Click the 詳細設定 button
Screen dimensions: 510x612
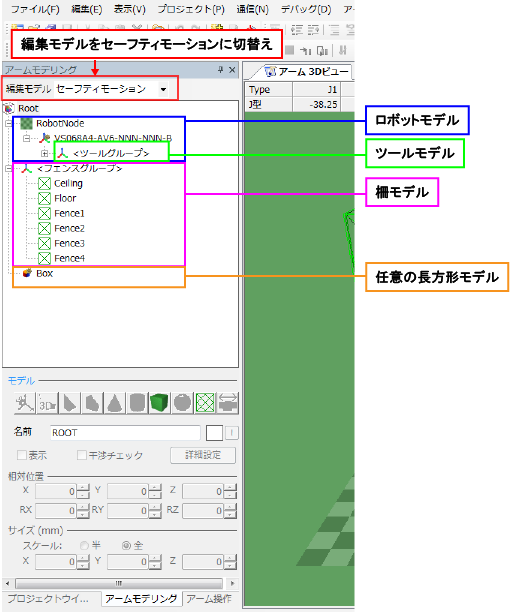click(203, 455)
